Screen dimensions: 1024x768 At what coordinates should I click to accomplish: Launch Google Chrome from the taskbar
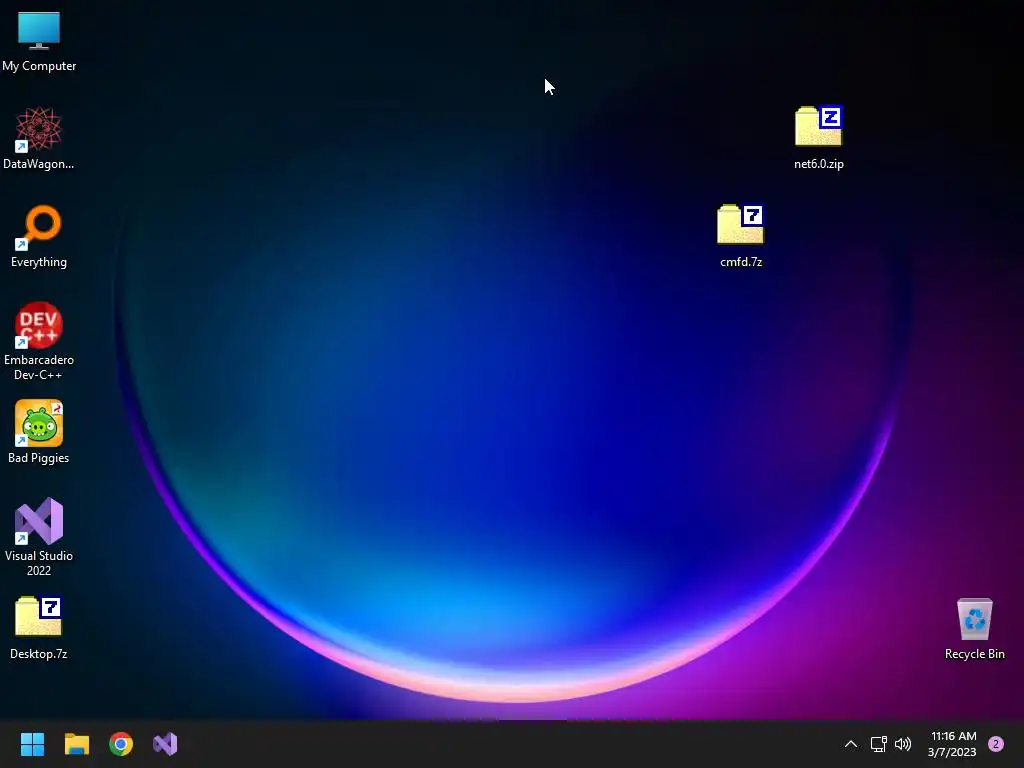(121, 744)
